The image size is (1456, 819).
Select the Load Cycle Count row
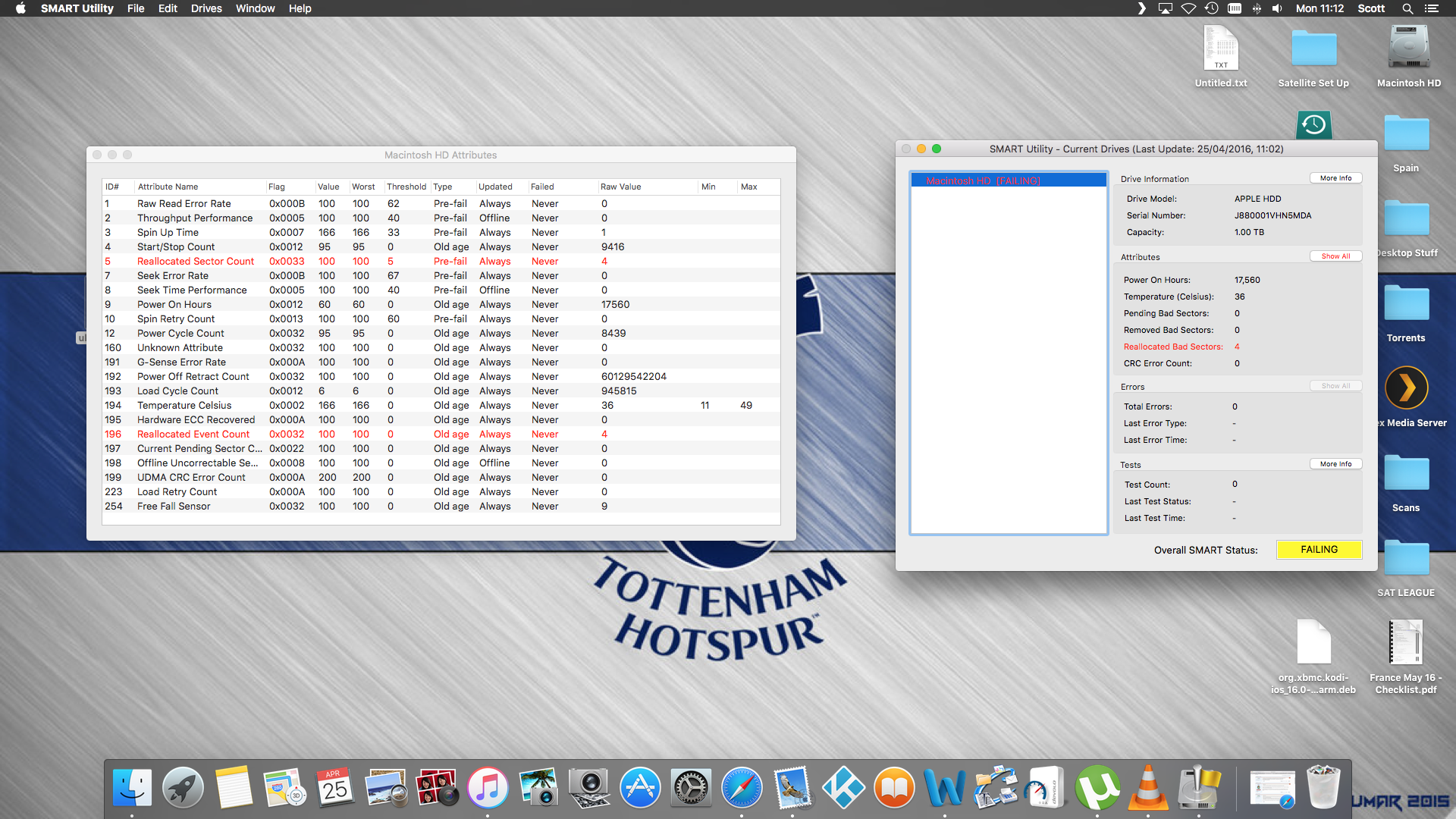click(441, 391)
